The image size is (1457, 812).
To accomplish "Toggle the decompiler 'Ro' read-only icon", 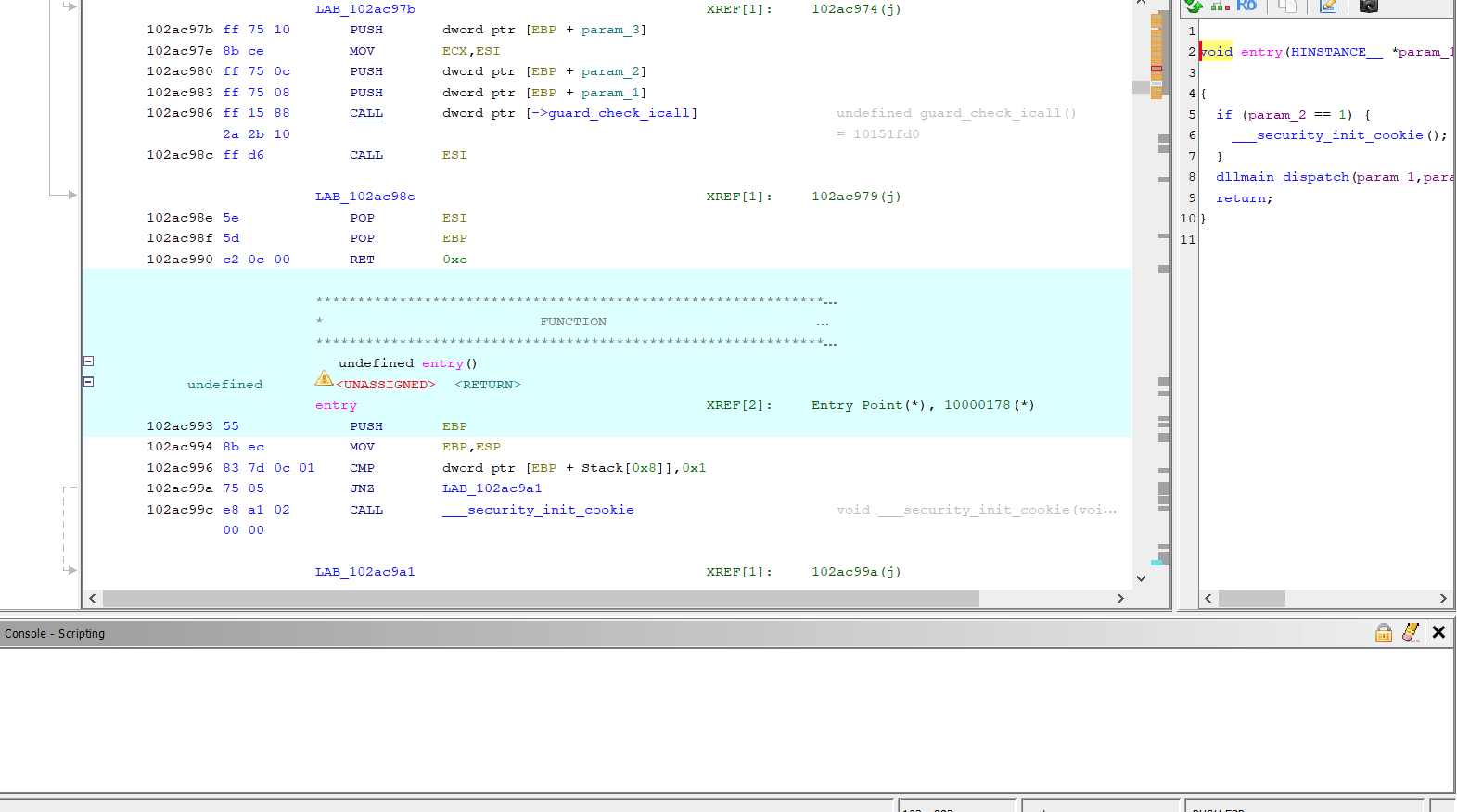I will pyautogui.click(x=1246, y=6).
